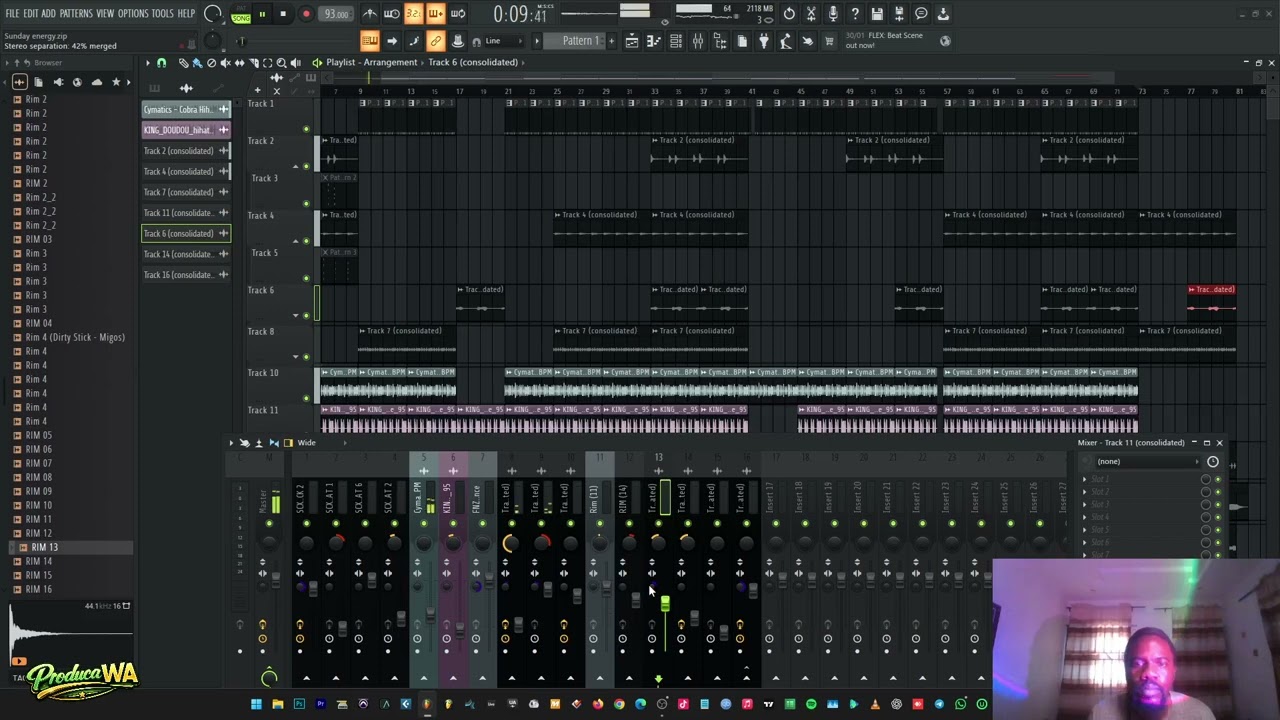This screenshot has width=1280, height=720.
Task: Collapse Track 6 group arrow
Action: pos(296,316)
